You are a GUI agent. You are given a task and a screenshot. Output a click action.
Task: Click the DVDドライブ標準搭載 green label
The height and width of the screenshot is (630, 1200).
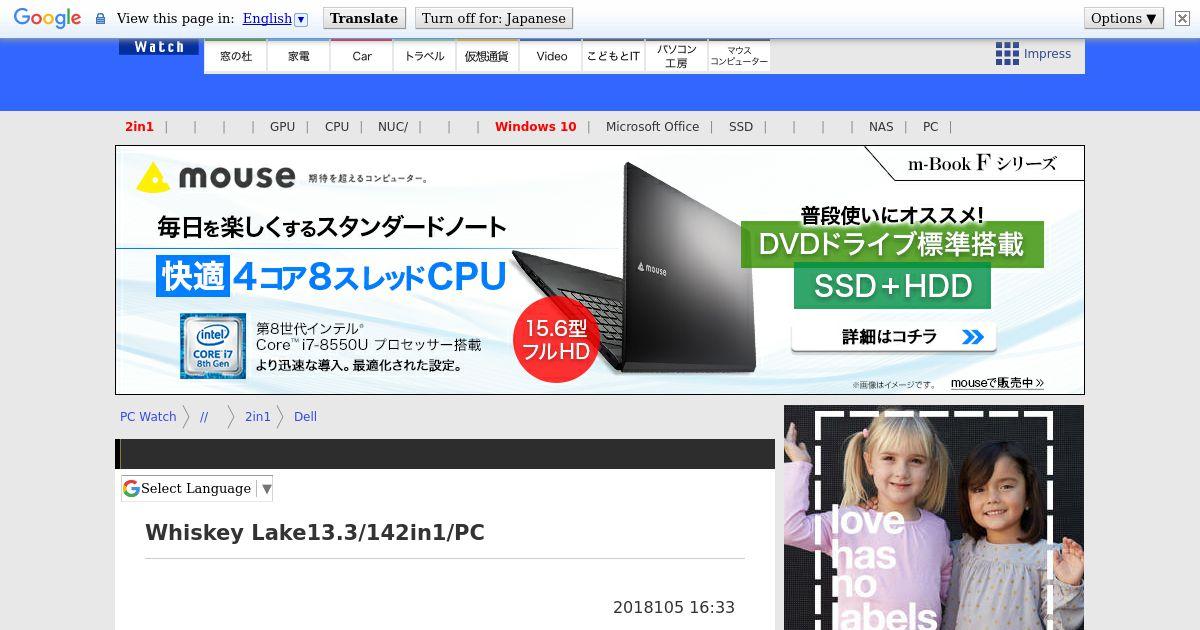click(892, 245)
